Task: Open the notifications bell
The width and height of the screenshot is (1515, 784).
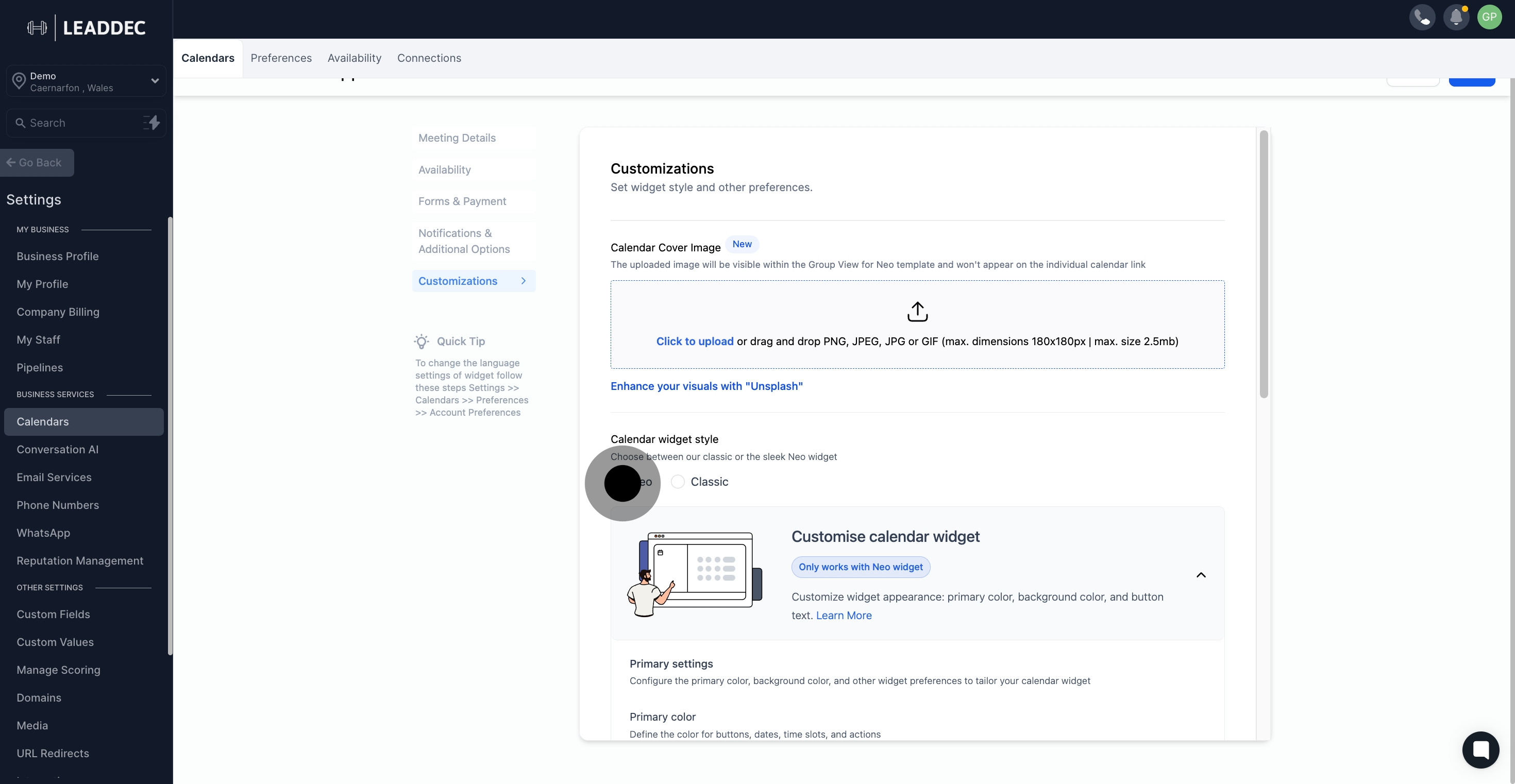Action: click(x=1456, y=17)
